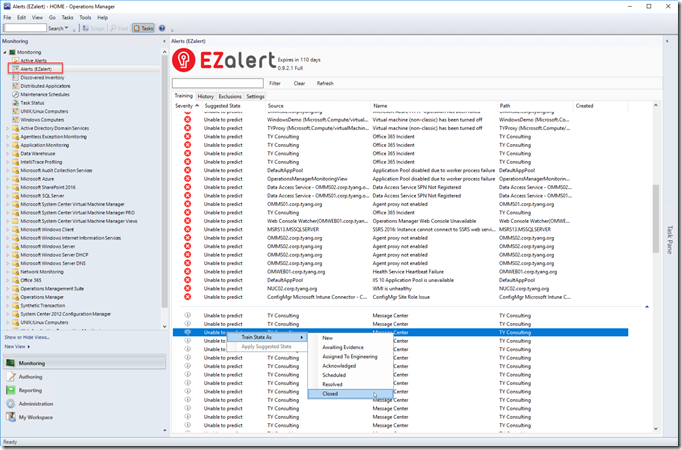682x450 pixels.
Task: Click the navigation tree scrollbar thumb
Action: (164, 182)
